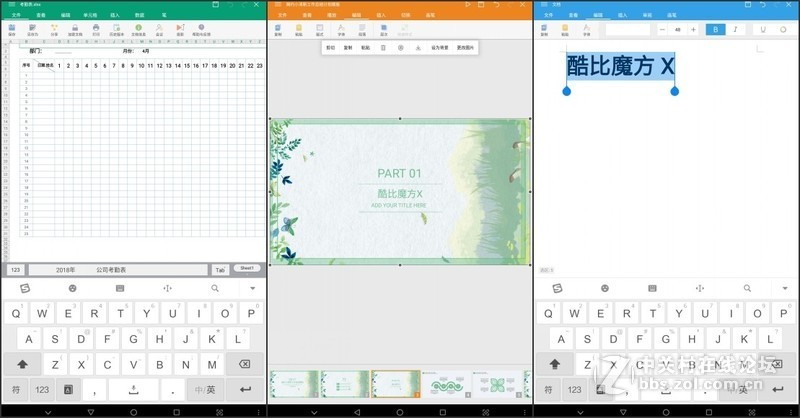800x418 pixels.
Task: Open history versions icon in the spreadsheet toolbar
Action: click(x=117, y=30)
